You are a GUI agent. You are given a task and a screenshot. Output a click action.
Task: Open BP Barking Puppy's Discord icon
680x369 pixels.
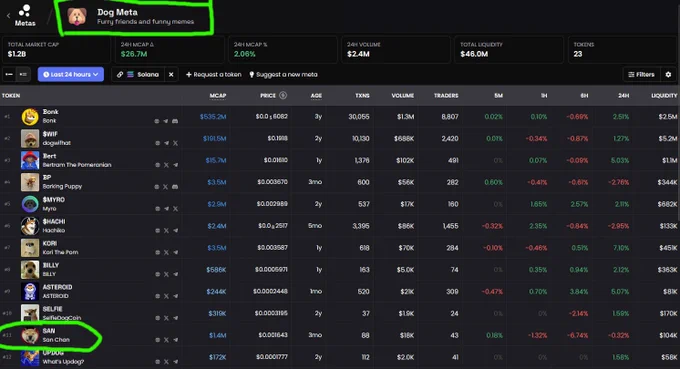pyautogui.click(x=175, y=187)
